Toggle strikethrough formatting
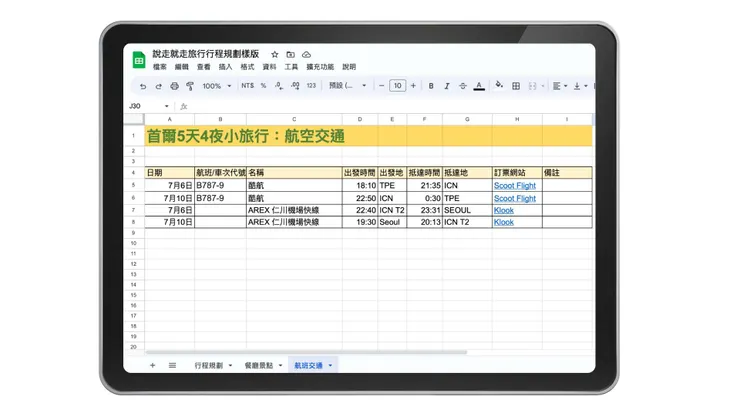Screen dimensions: 740x416 (x=462, y=86)
